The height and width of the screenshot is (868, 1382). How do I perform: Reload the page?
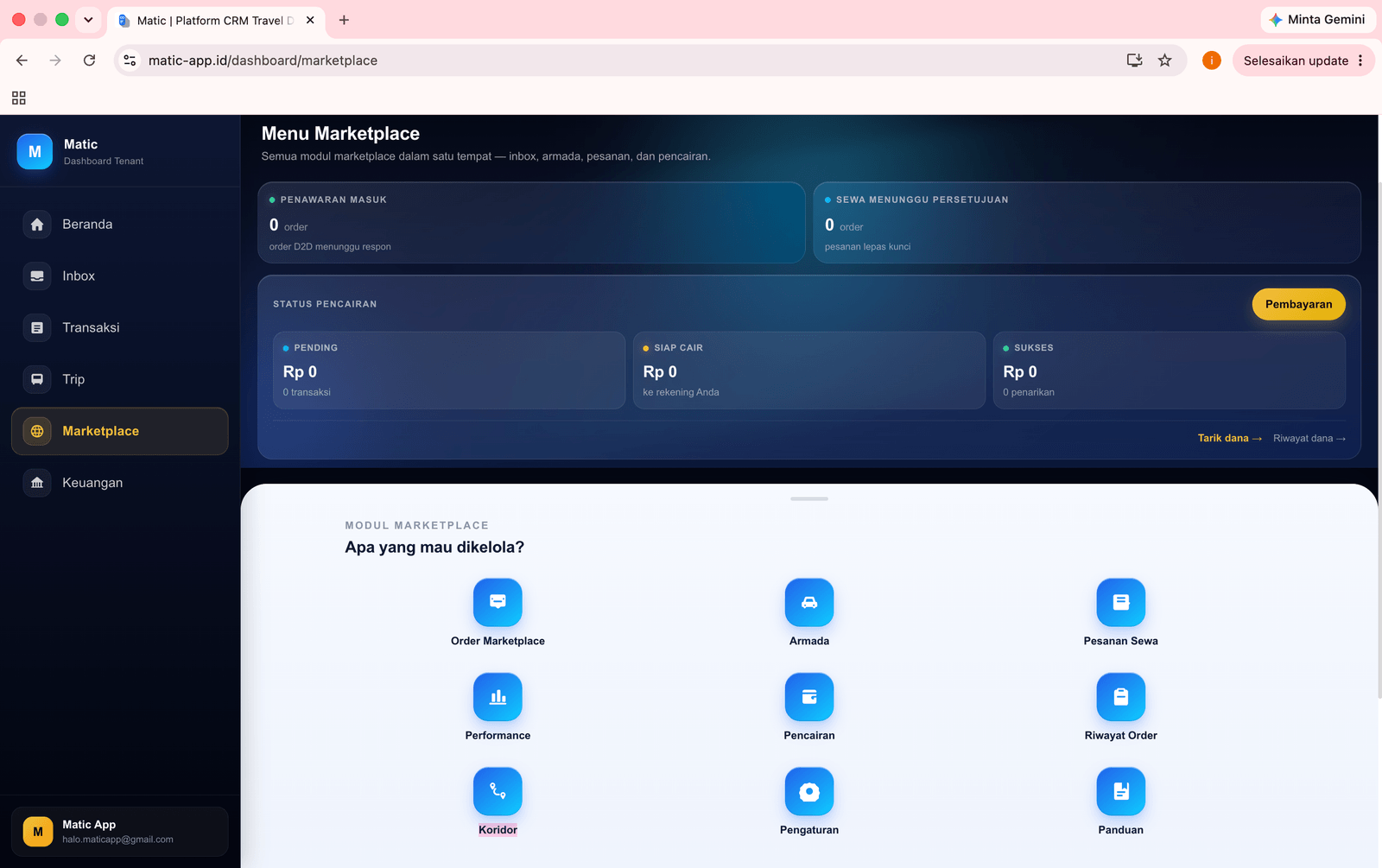89,60
